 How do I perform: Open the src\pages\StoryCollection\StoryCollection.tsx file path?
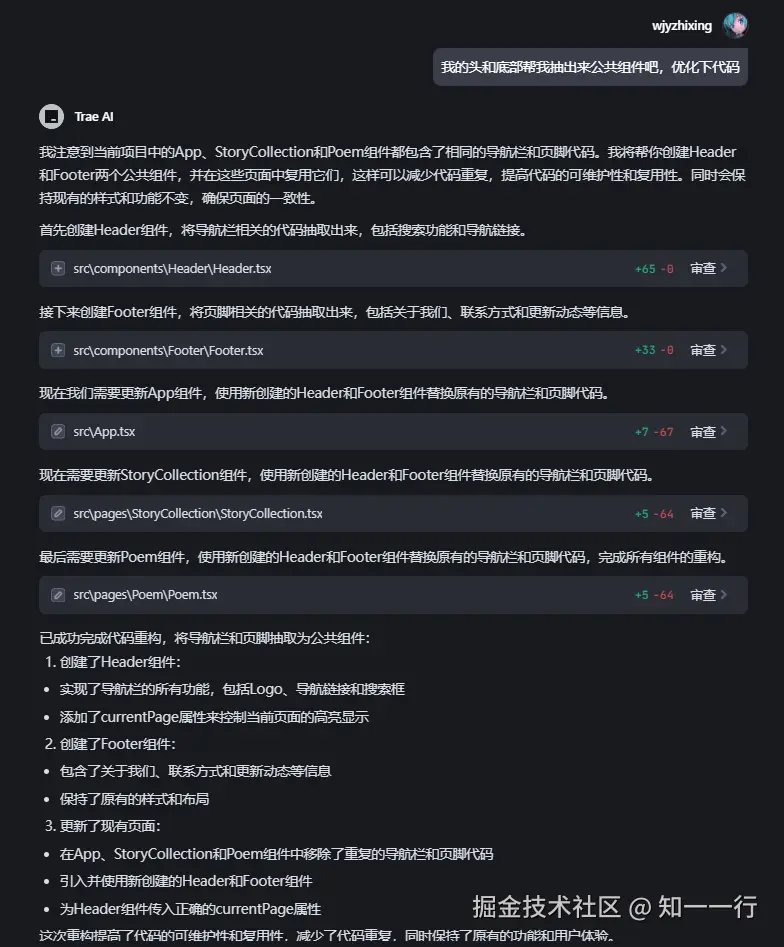[x=198, y=514]
